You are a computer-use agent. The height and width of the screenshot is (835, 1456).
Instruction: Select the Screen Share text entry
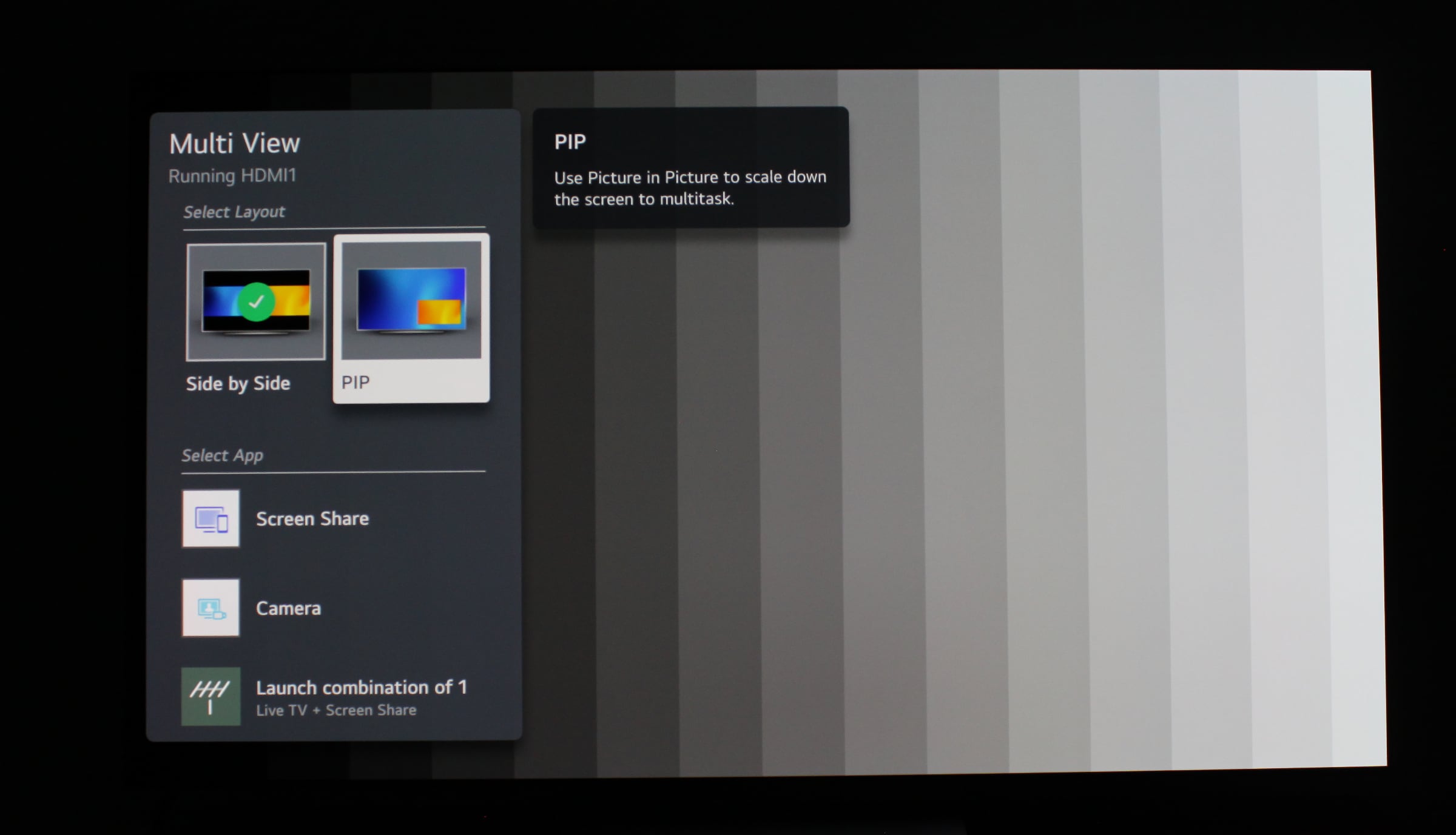coord(312,519)
